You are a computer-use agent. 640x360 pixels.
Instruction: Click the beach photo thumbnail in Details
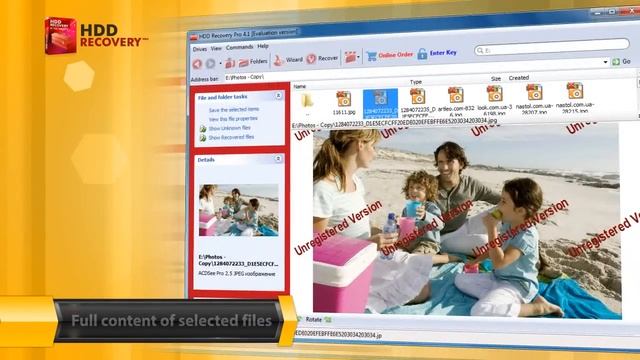click(239, 210)
